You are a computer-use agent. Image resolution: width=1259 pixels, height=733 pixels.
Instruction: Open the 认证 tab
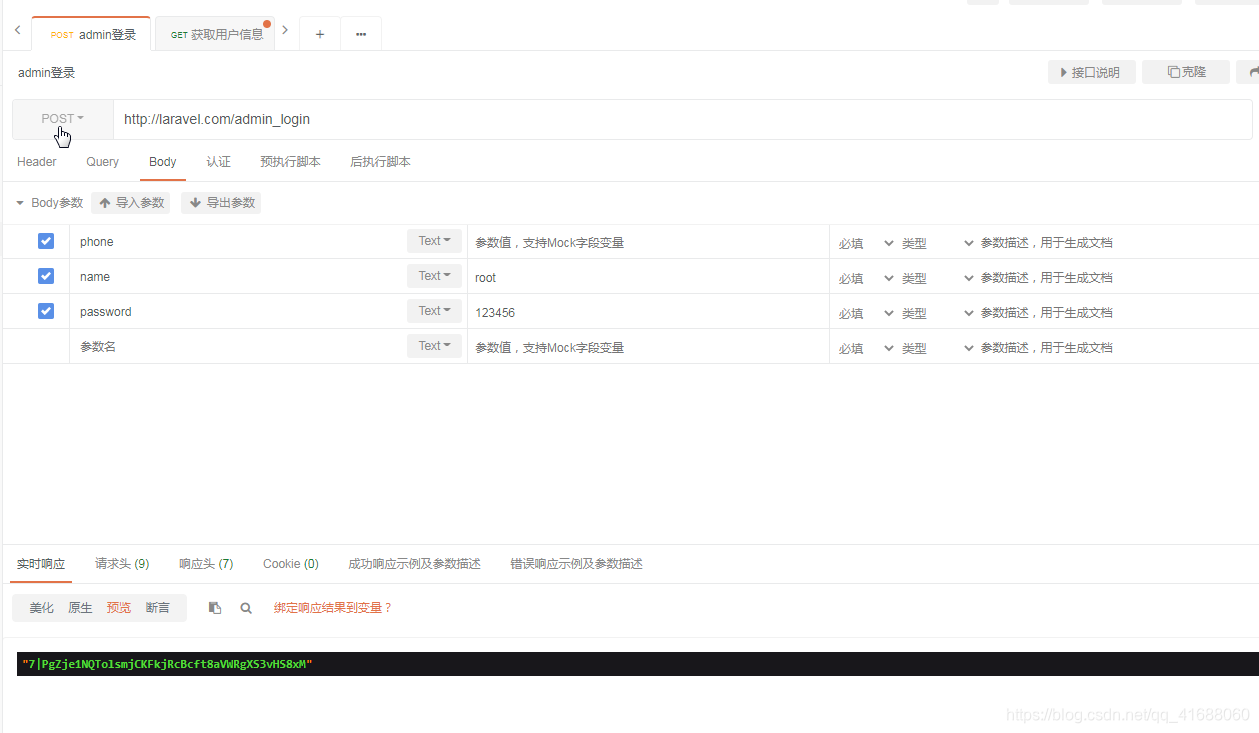(x=218, y=162)
